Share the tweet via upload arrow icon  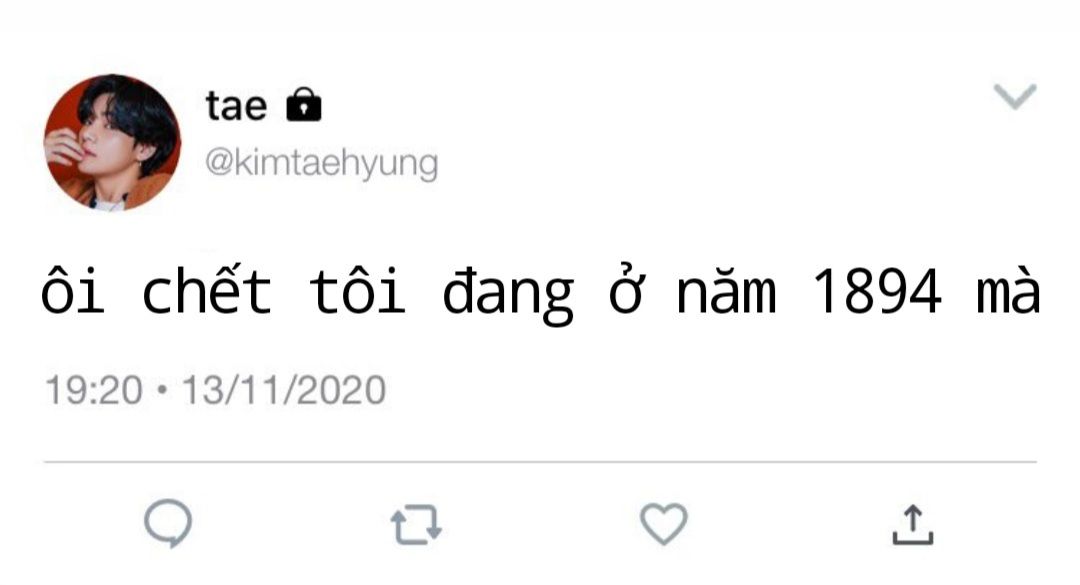912,525
